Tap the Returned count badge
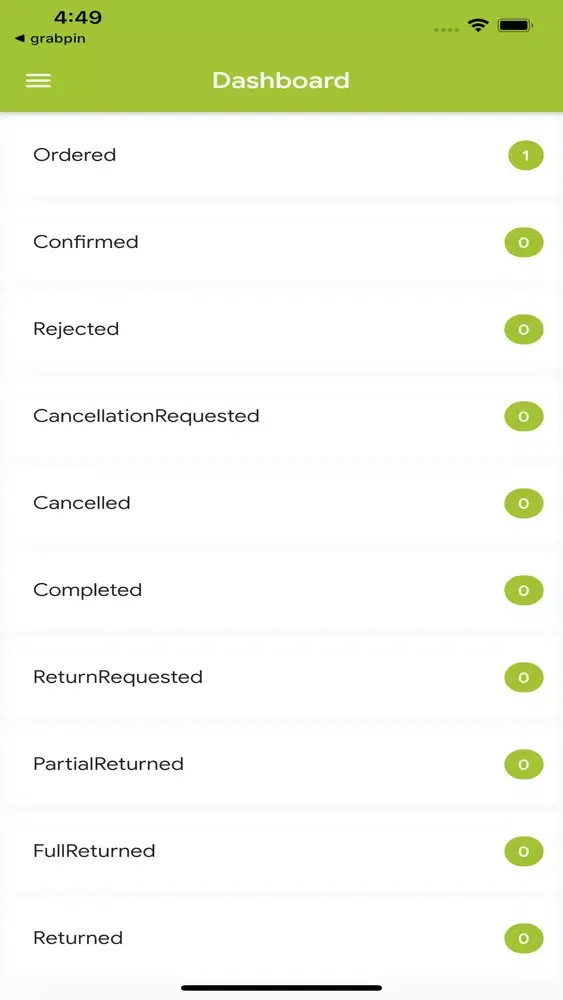The height and width of the screenshot is (1000, 563). pyautogui.click(x=523, y=939)
